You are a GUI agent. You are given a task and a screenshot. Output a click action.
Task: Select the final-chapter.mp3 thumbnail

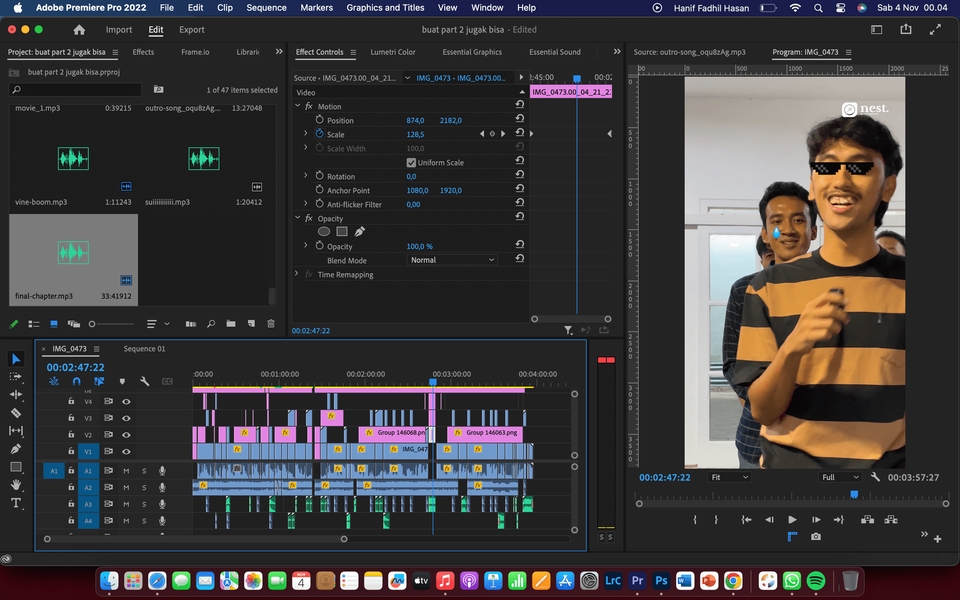click(73, 253)
